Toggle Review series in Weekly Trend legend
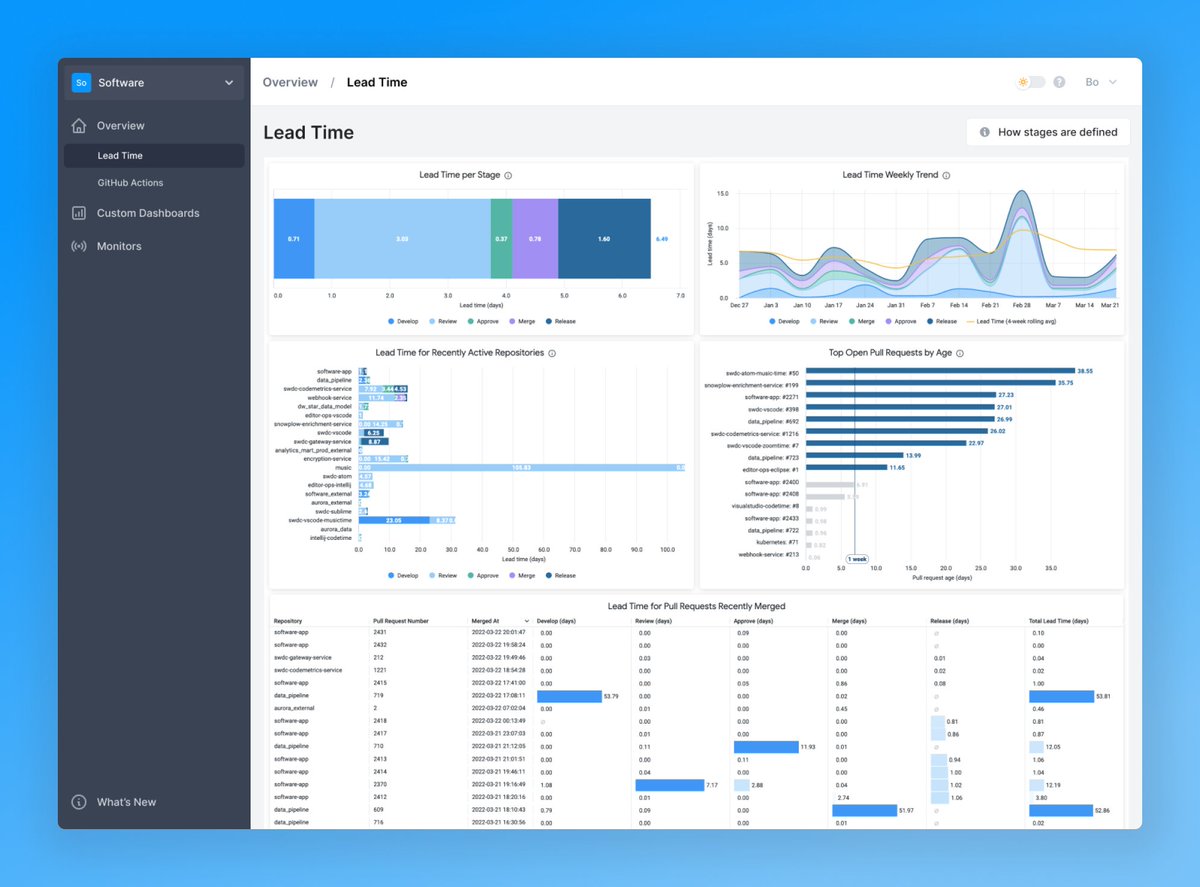1200x887 pixels. pyautogui.click(x=825, y=321)
